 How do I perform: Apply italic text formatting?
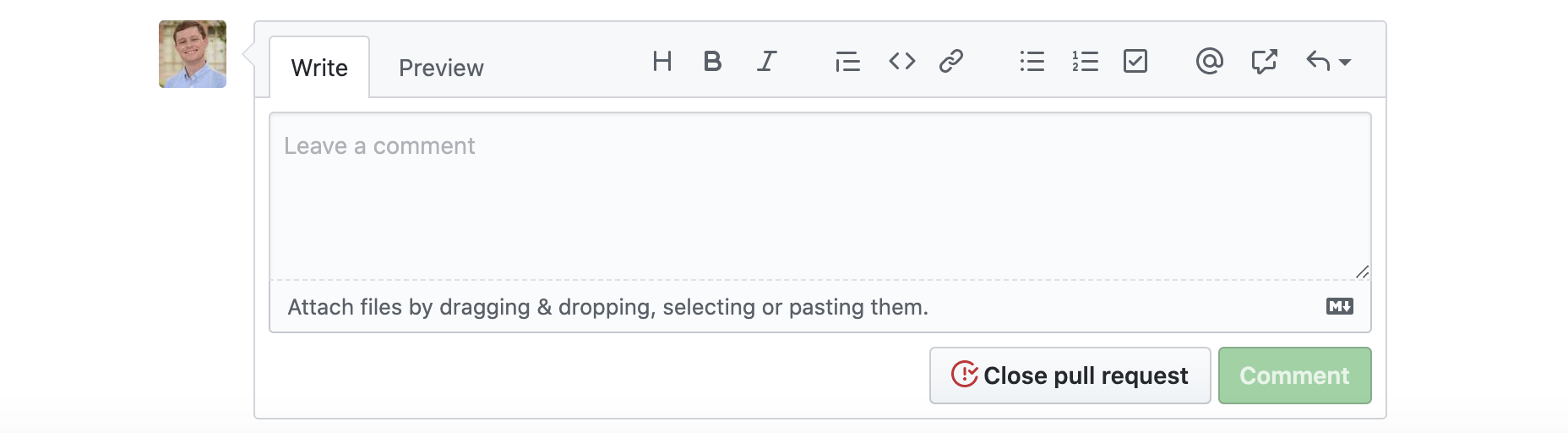point(766,61)
